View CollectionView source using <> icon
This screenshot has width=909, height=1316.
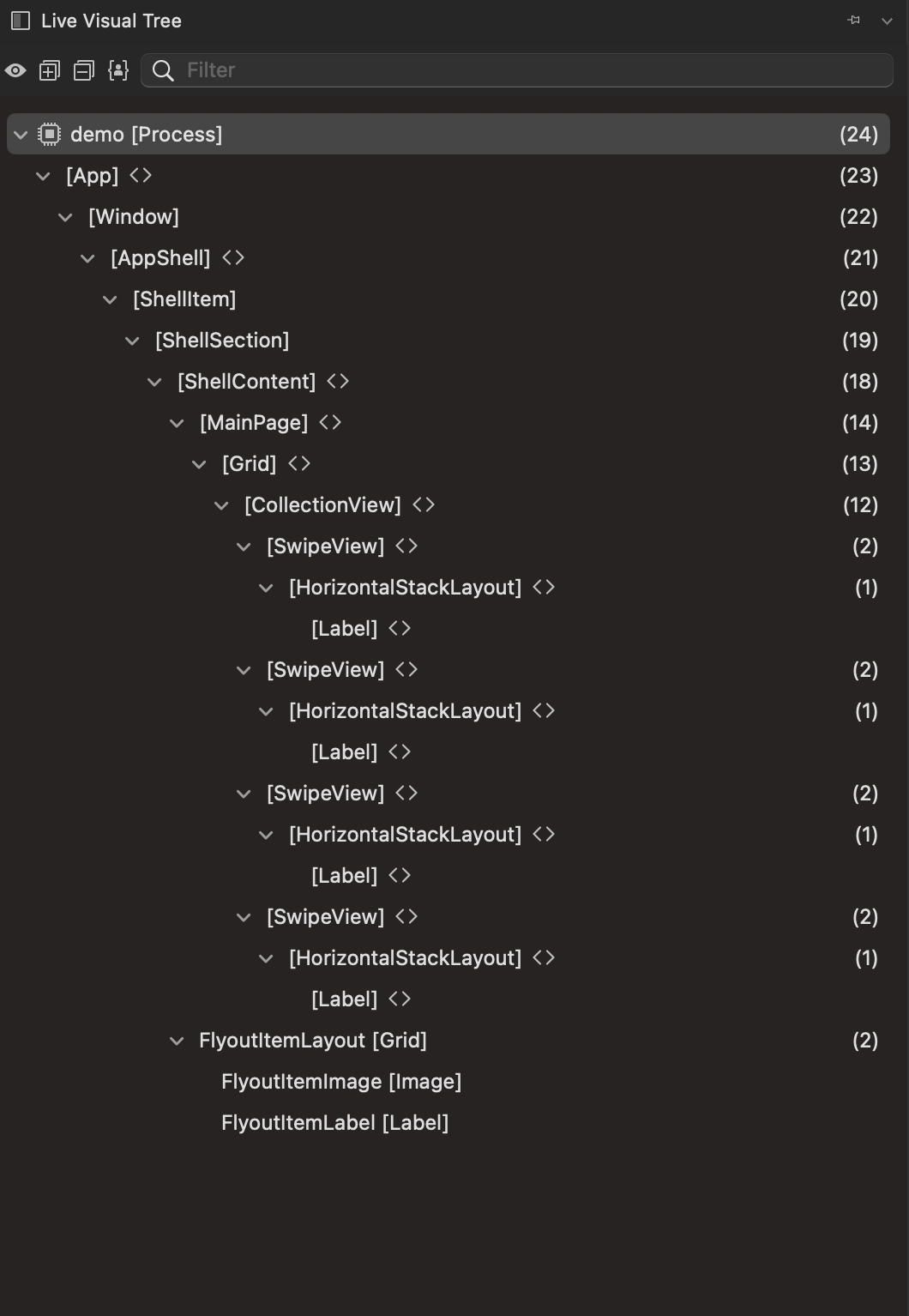(424, 504)
